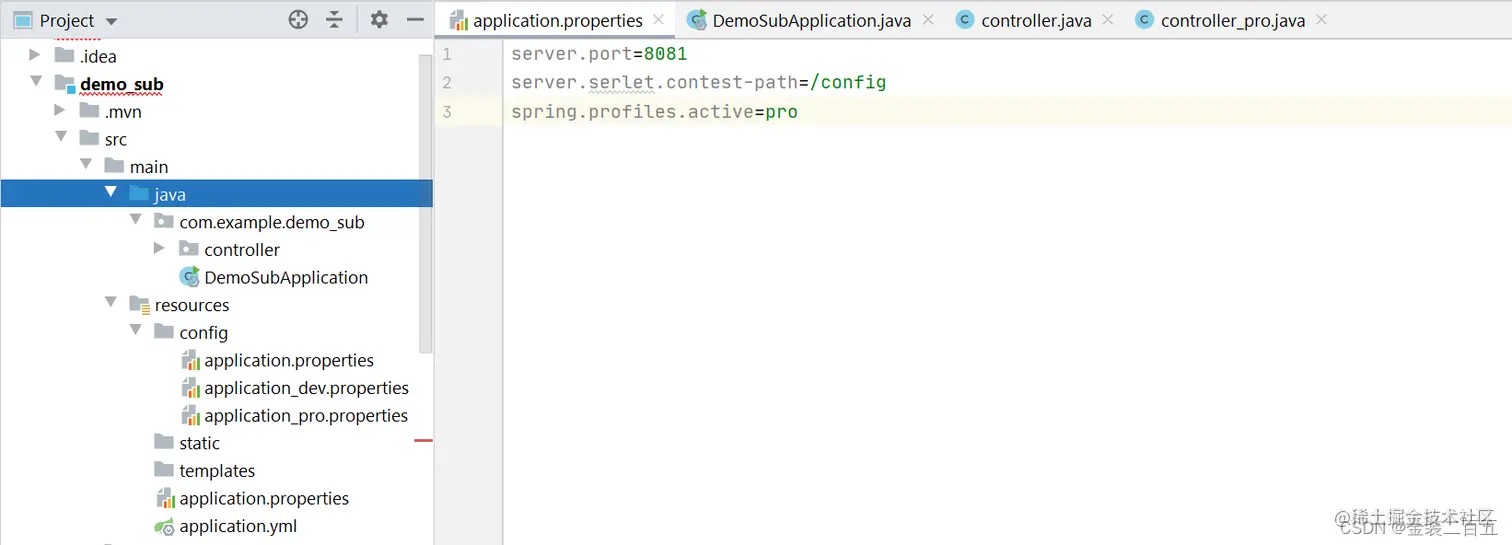Collapse the java folder arrow
Screen dimensions: 1512x545
pyautogui.click(x=110, y=192)
